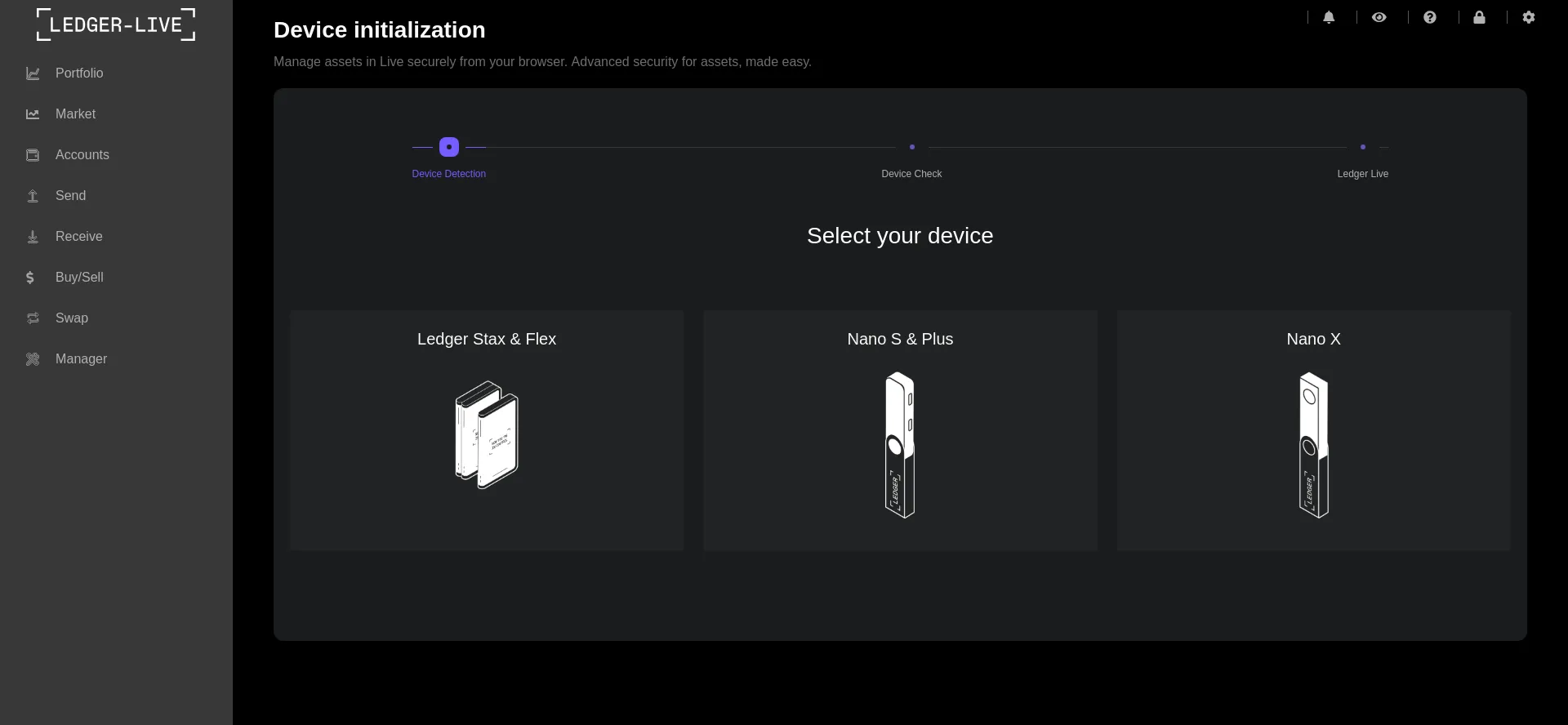This screenshot has width=1568, height=725.
Task: Open the Portfolio menu item
Action: (79, 73)
